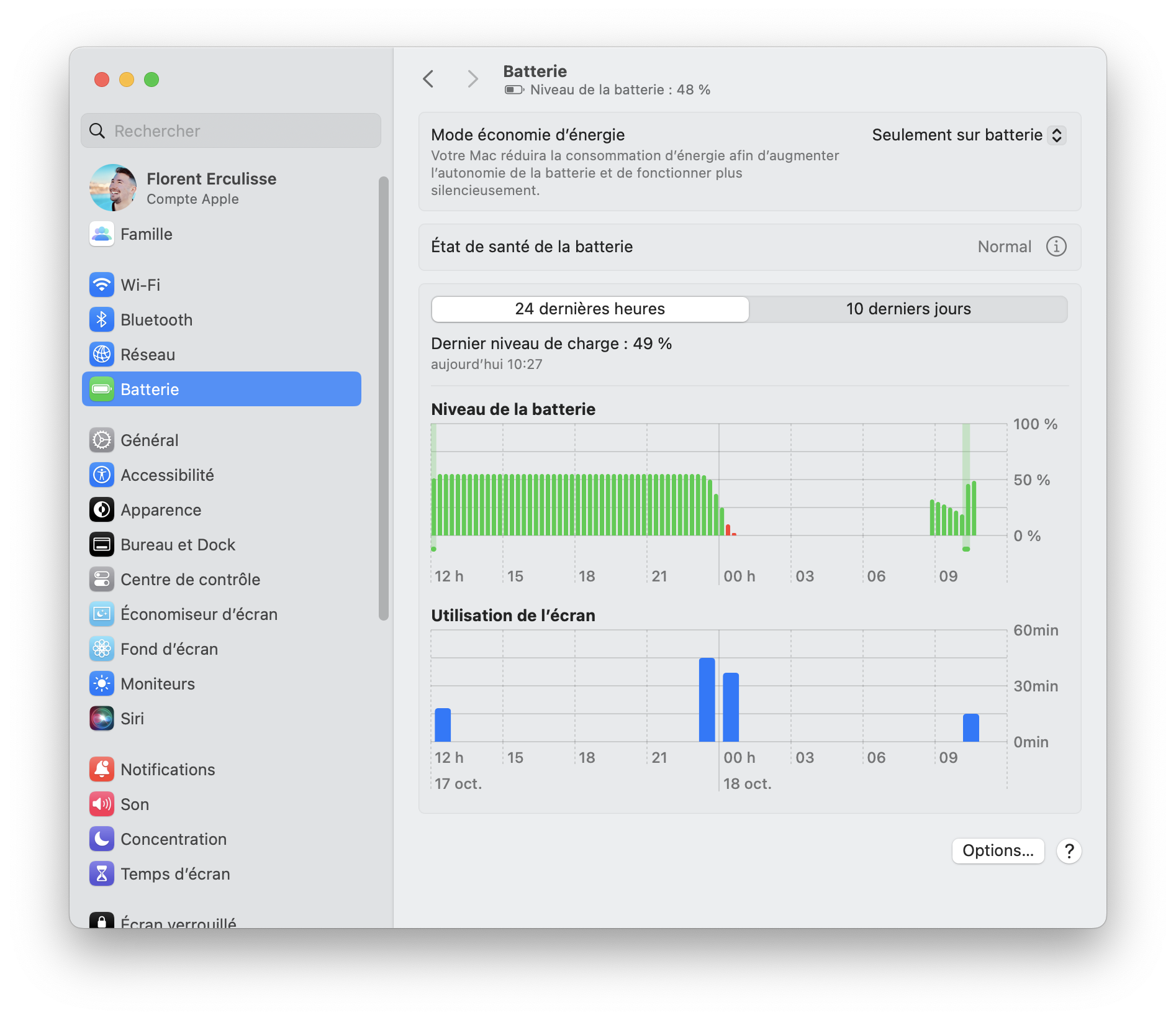1176x1020 pixels.
Task: Select the Notifications label in sidebar
Action: pos(168,770)
